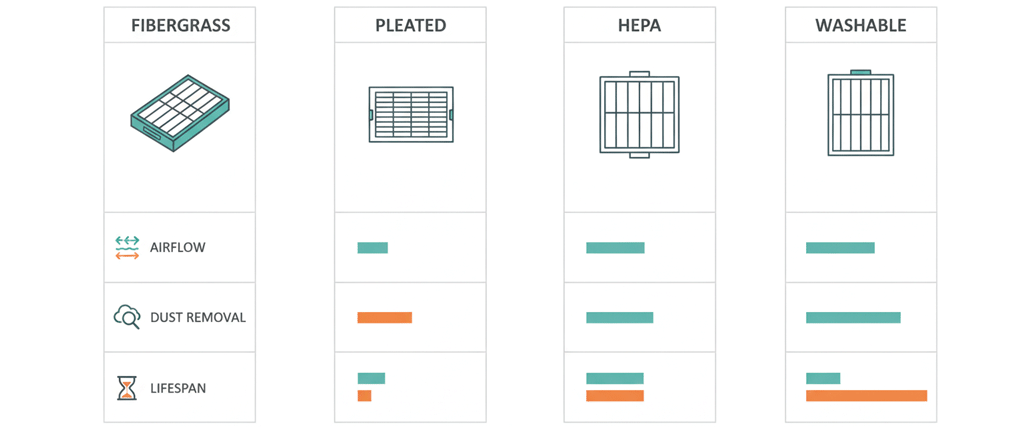Click Pleated teal airflow bar
The image size is (1021, 427).
pos(372,248)
